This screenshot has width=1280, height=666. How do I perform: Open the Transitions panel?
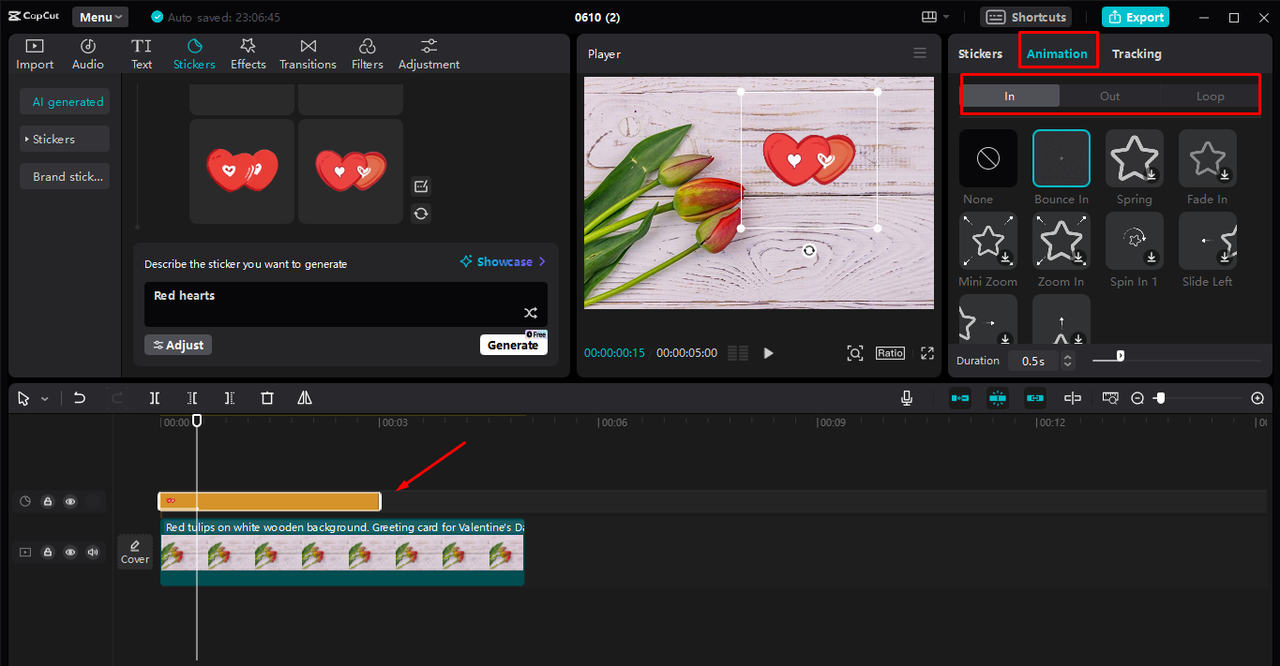tap(308, 54)
